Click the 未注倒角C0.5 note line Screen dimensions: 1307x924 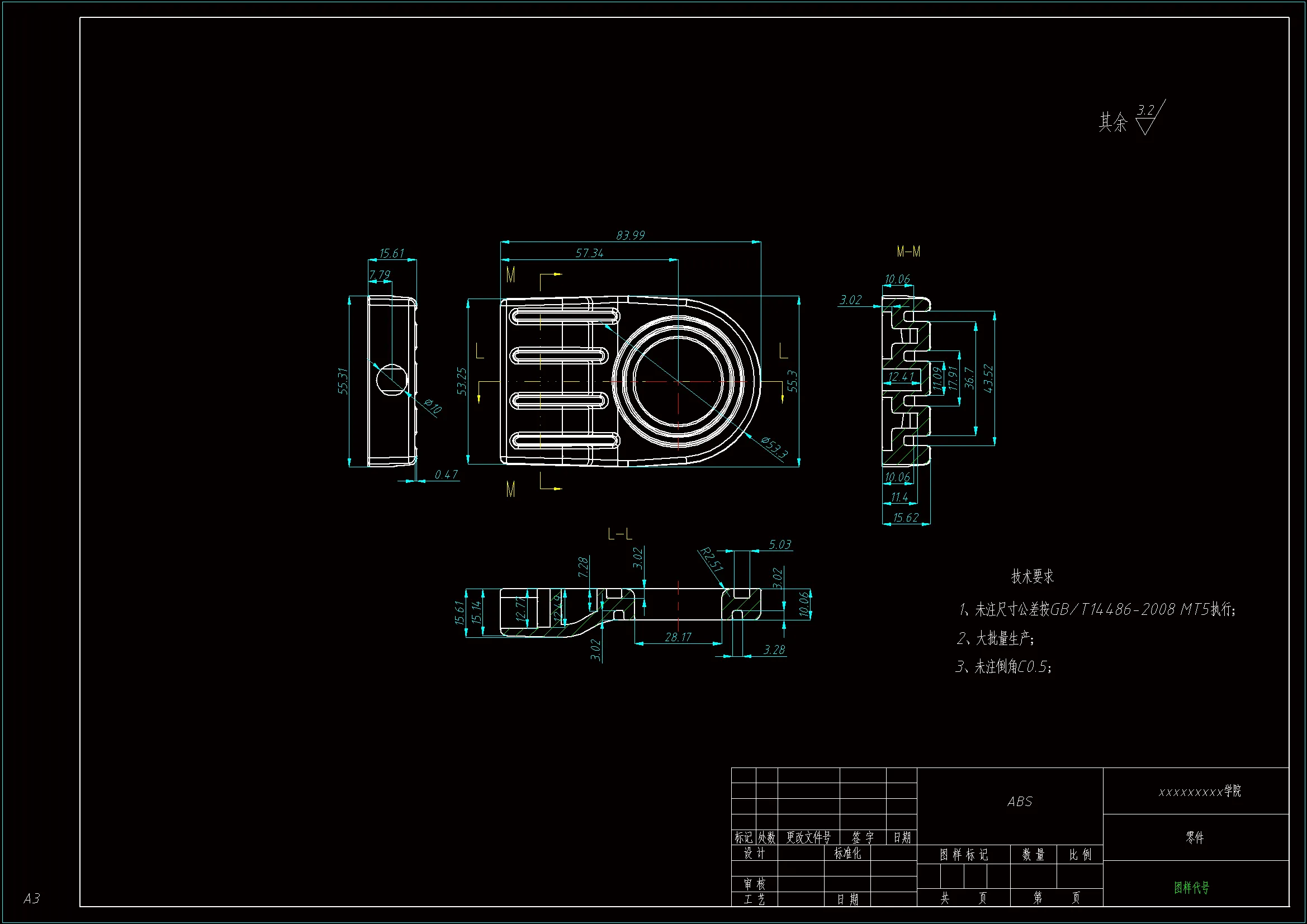point(1005,667)
